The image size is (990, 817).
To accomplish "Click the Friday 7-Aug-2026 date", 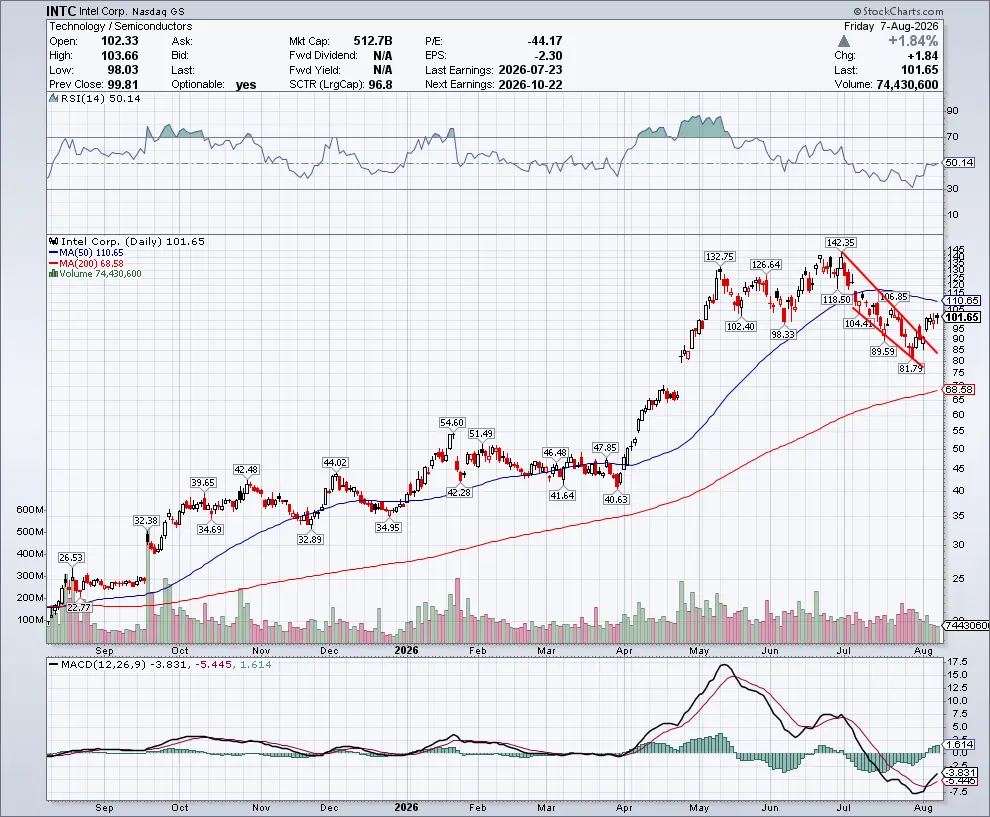I will 891,26.
